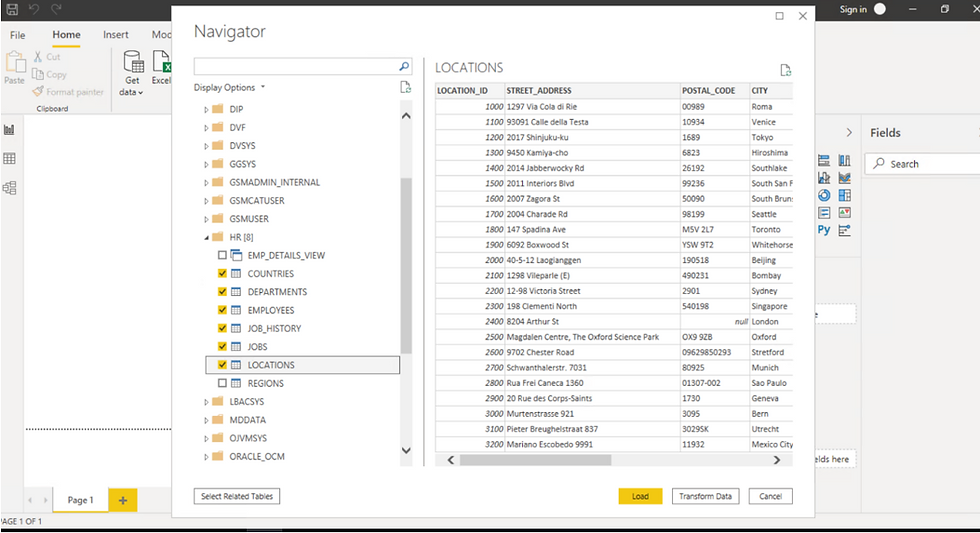Click the refresh preview icon above LOCATIONS table
Screen dimensions: 980x533
786,70
